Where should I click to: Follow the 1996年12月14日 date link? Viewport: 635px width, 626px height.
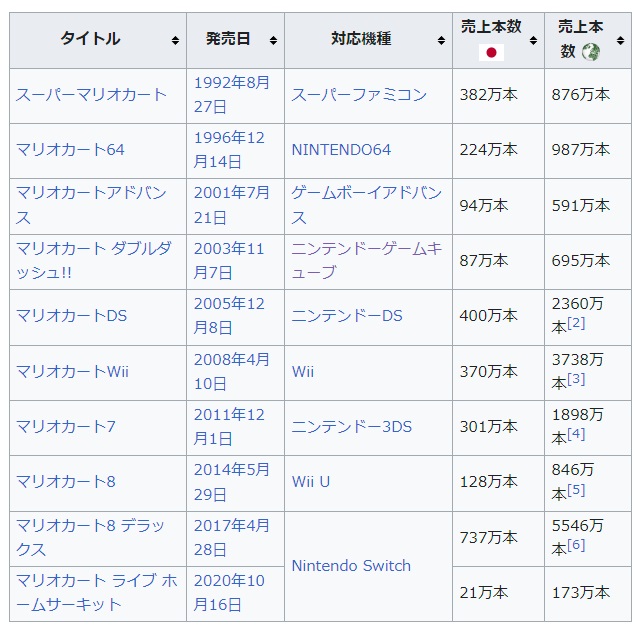coord(229,150)
